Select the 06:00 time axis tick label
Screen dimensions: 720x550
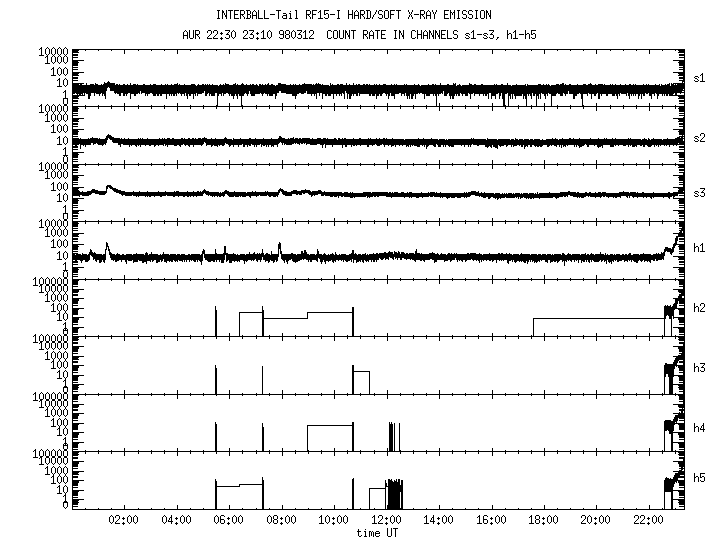click(x=228, y=520)
